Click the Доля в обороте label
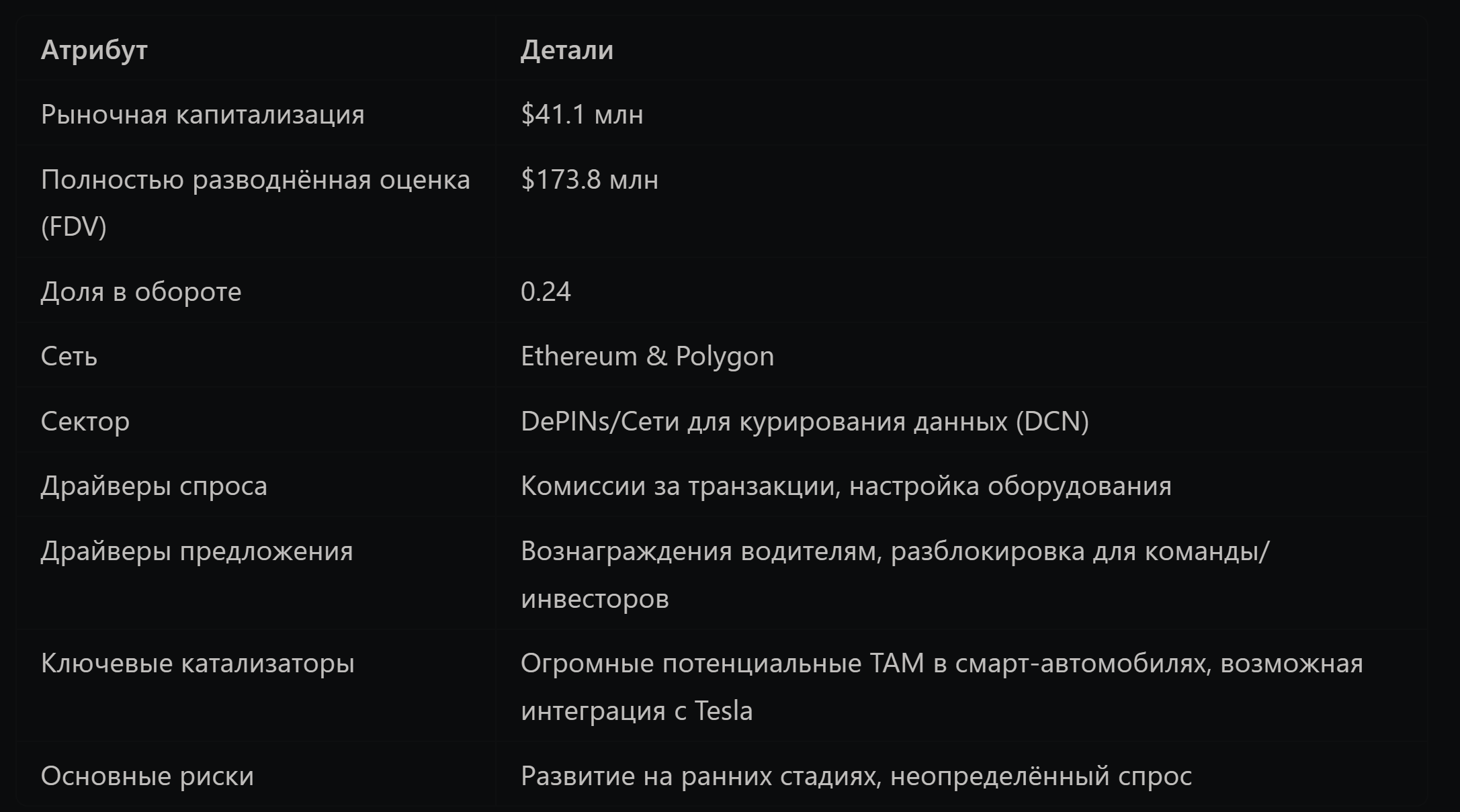Image resolution: width=1460 pixels, height=812 pixels. pyautogui.click(x=141, y=291)
